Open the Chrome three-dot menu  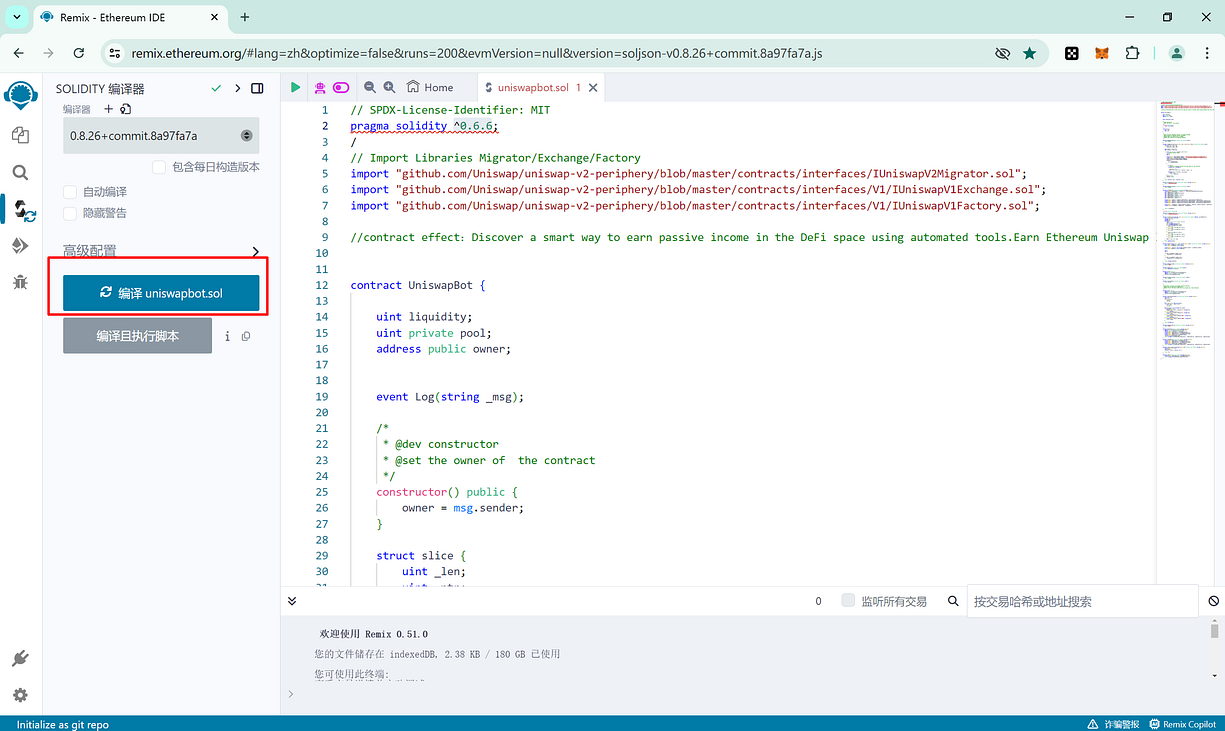point(1206,53)
